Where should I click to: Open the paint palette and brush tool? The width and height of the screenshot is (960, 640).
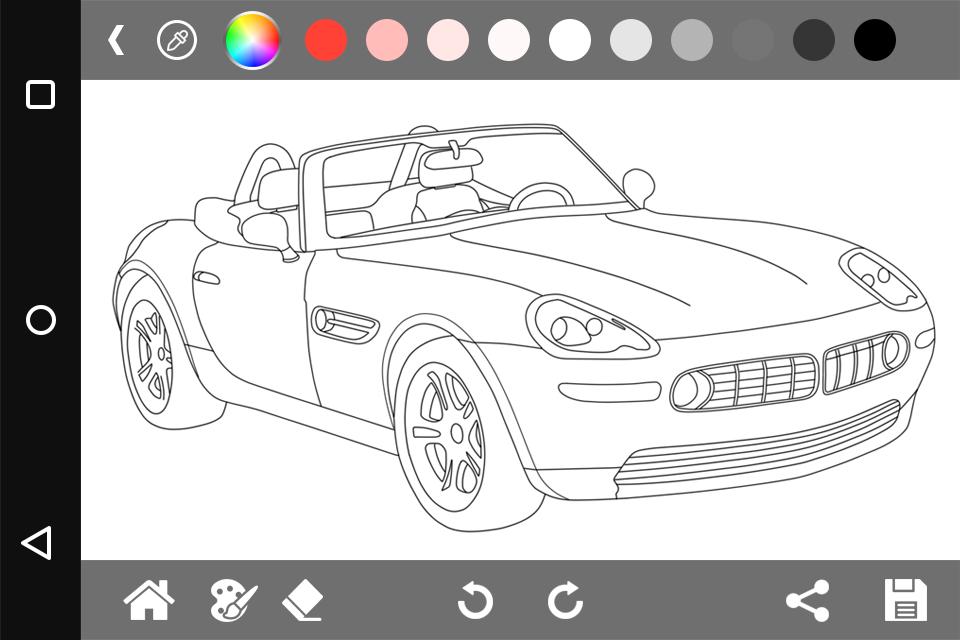click(x=234, y=601)
